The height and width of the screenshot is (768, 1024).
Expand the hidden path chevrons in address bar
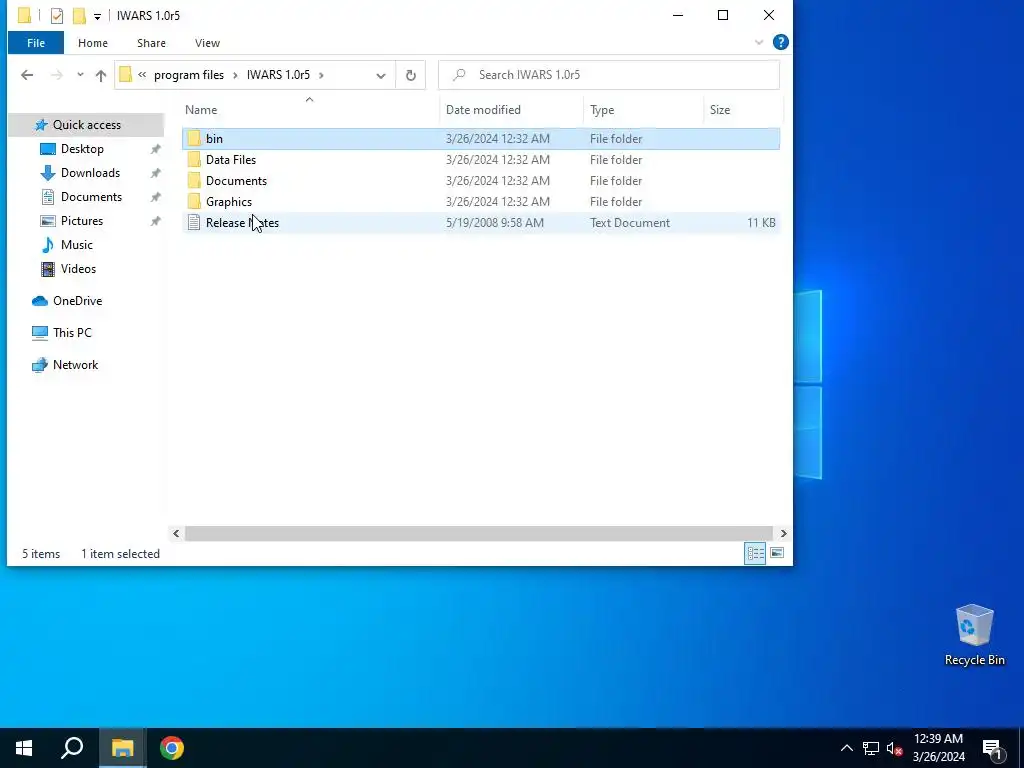142,75
